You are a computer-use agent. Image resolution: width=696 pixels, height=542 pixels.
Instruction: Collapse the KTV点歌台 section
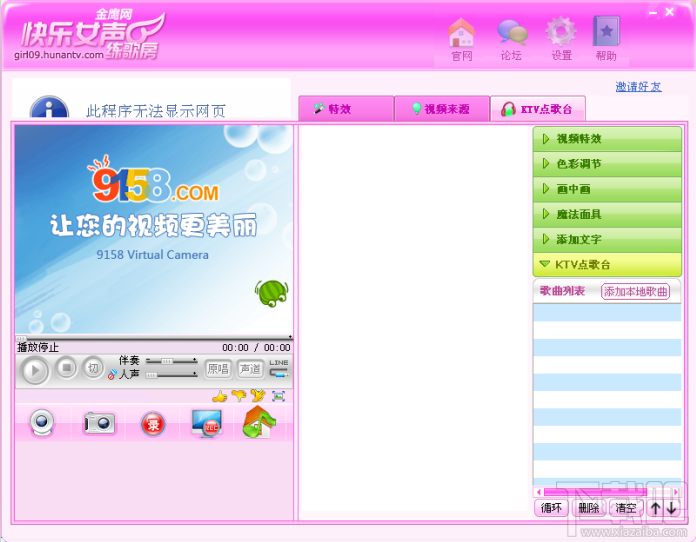607,265
